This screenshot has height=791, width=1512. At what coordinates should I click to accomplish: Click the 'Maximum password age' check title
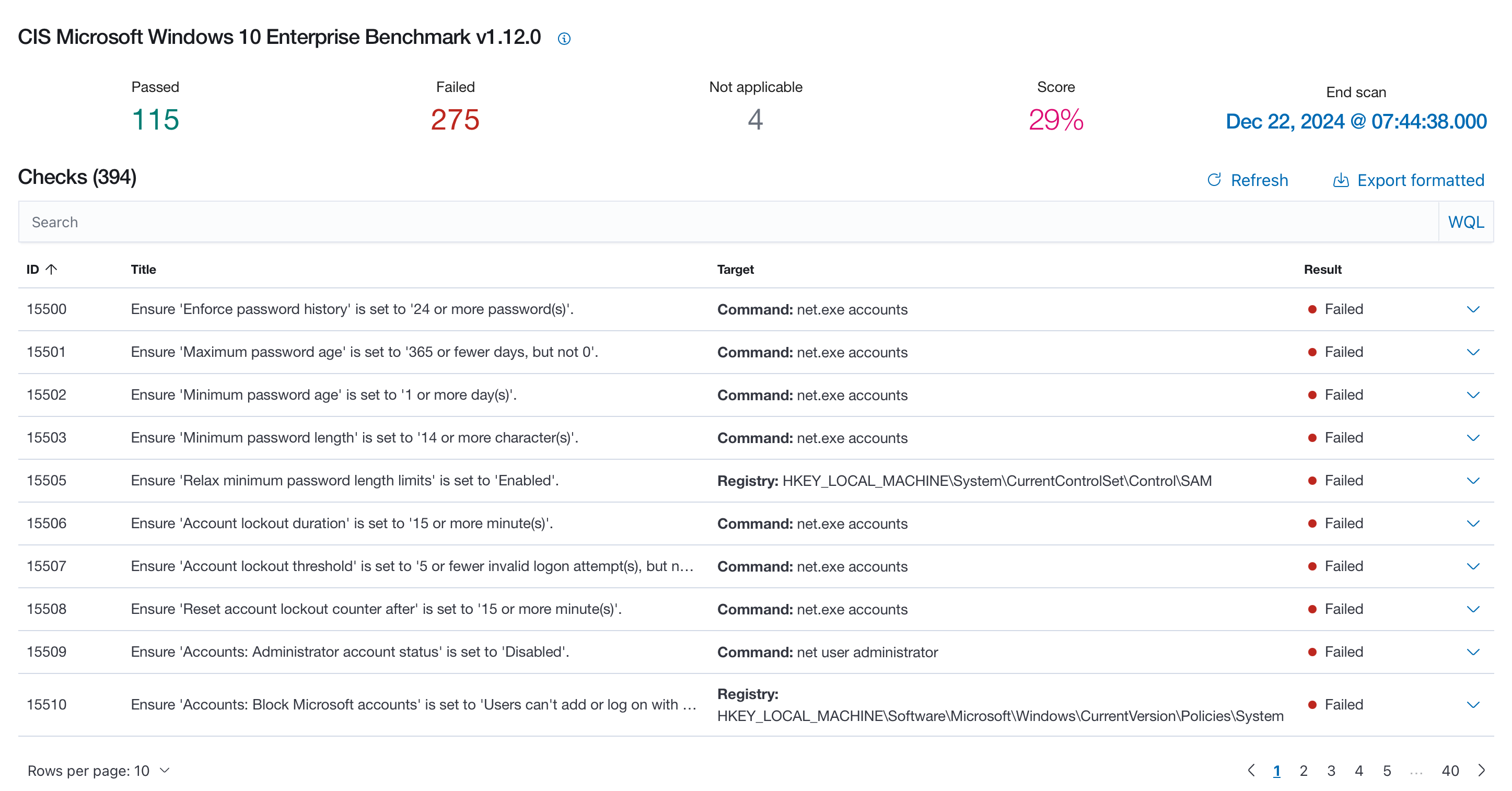pyautogui.click(x=365, y=352)
